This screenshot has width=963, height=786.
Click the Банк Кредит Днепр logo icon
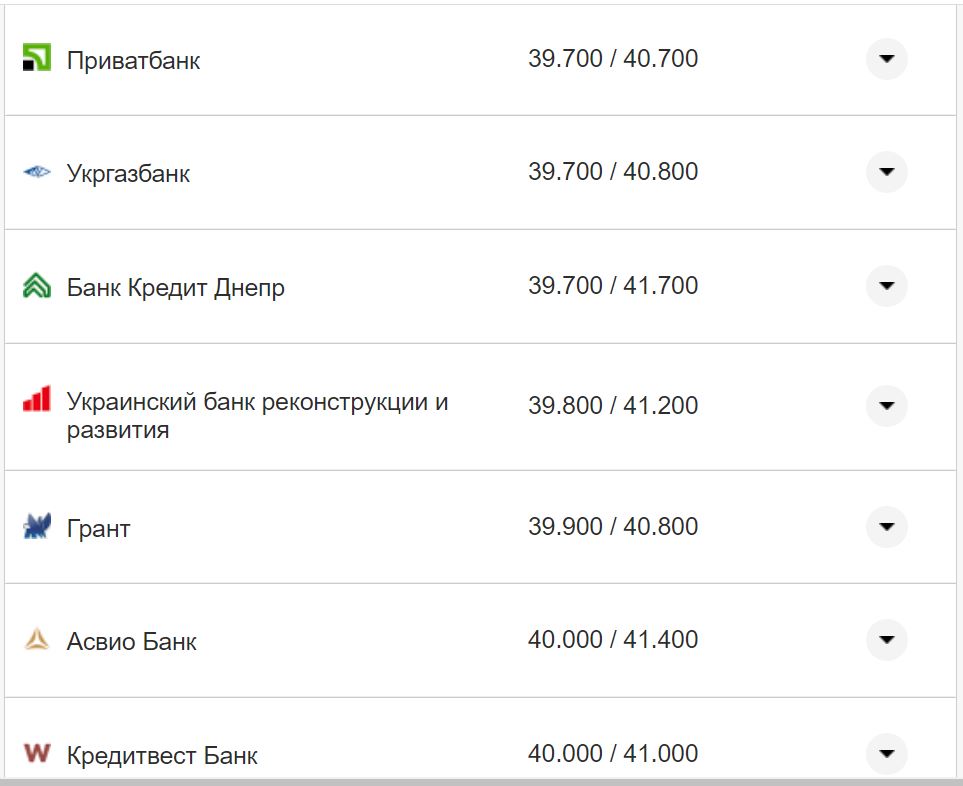coord(37,286)
